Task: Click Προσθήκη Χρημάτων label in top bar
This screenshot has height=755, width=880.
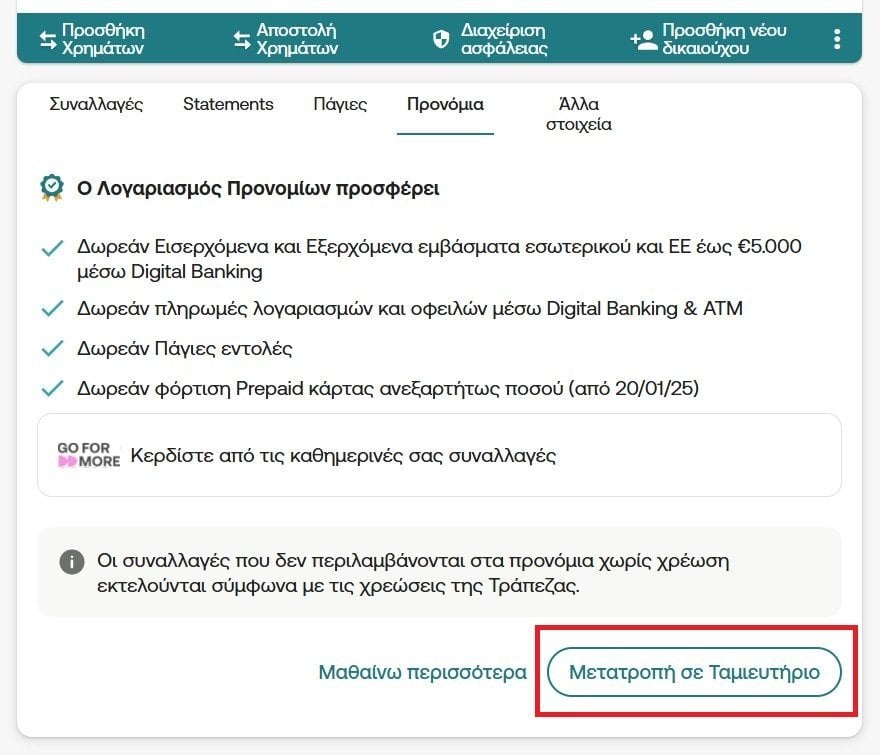Action: (103, 39)
